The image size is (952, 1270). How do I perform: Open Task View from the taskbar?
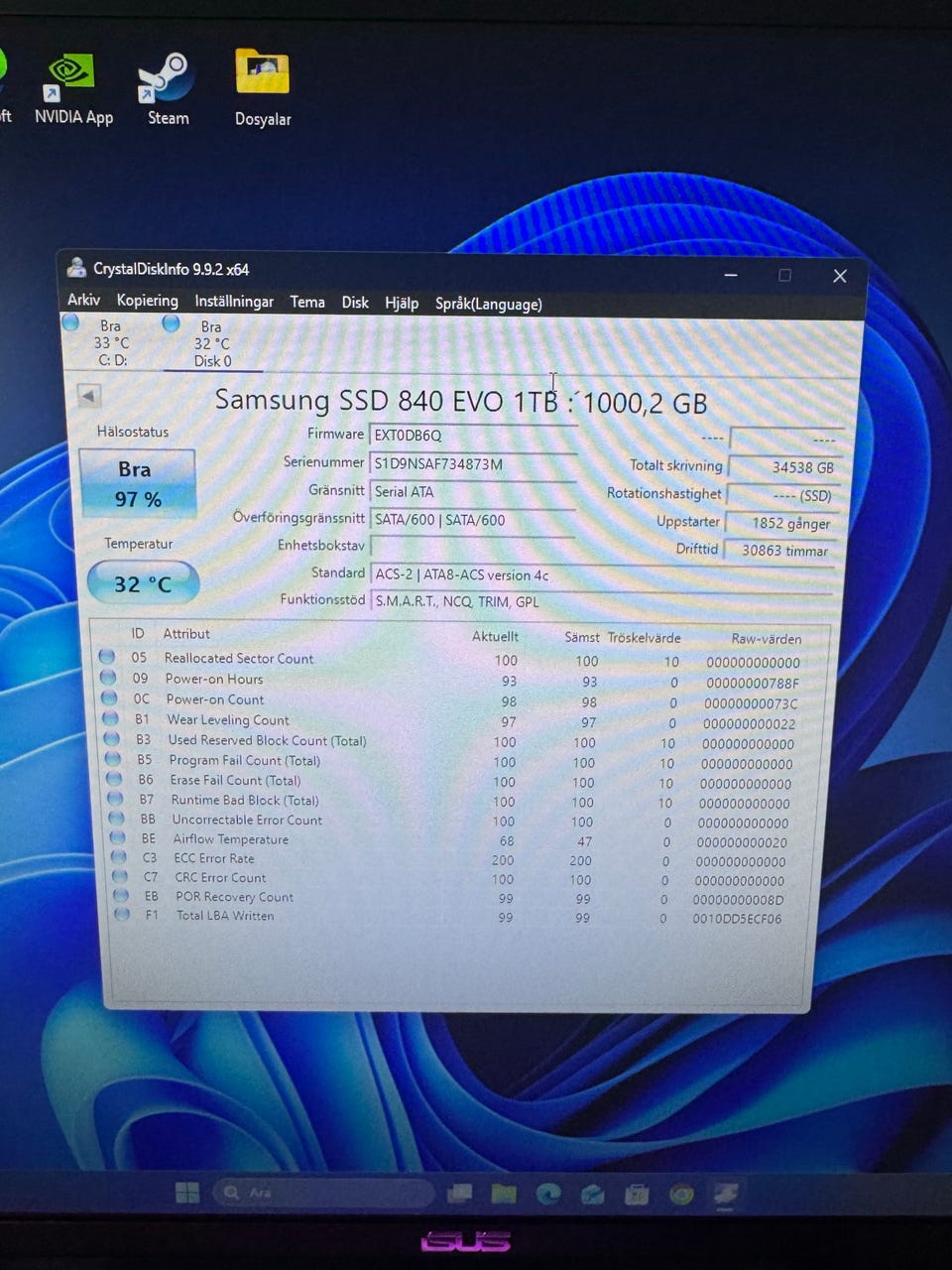point(460,1194)
